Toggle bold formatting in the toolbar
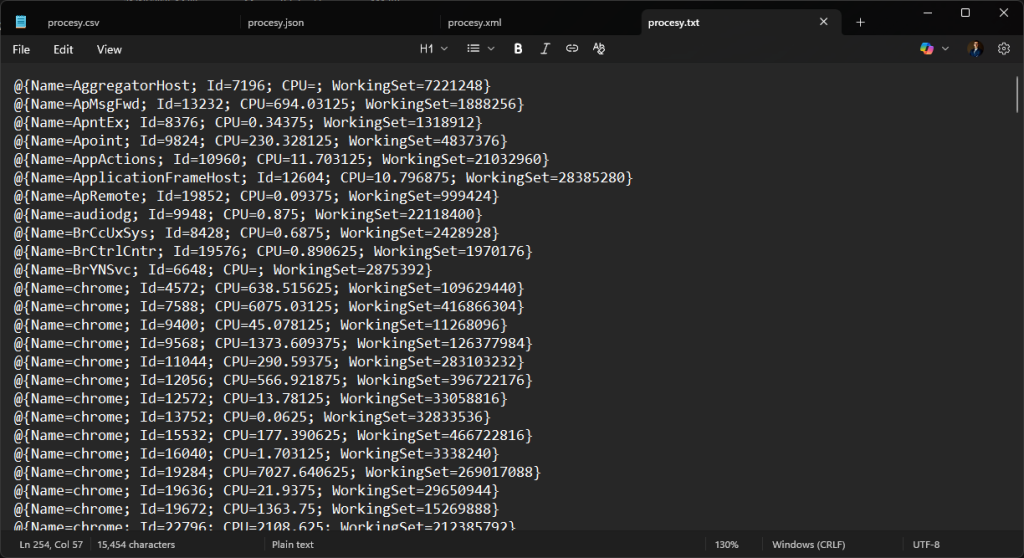 click(x=518, y=48)
